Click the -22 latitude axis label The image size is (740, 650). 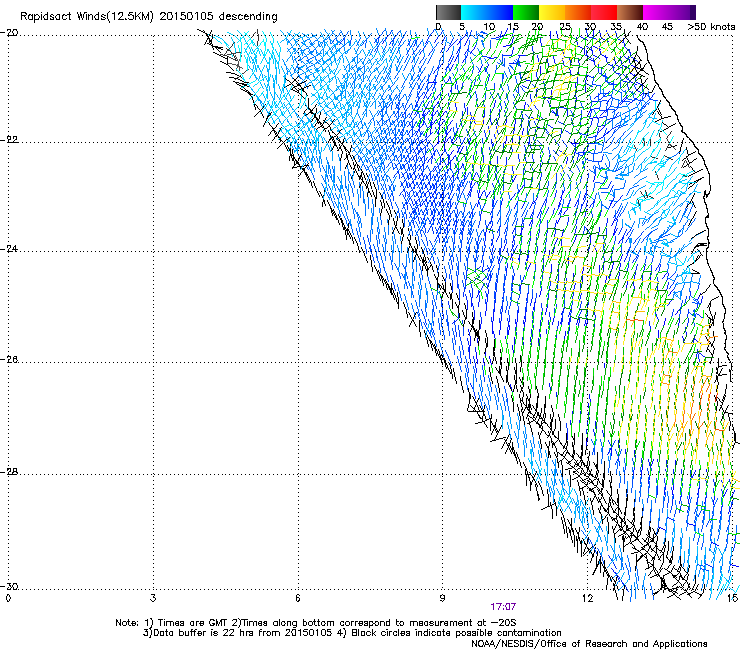[9, 139]
